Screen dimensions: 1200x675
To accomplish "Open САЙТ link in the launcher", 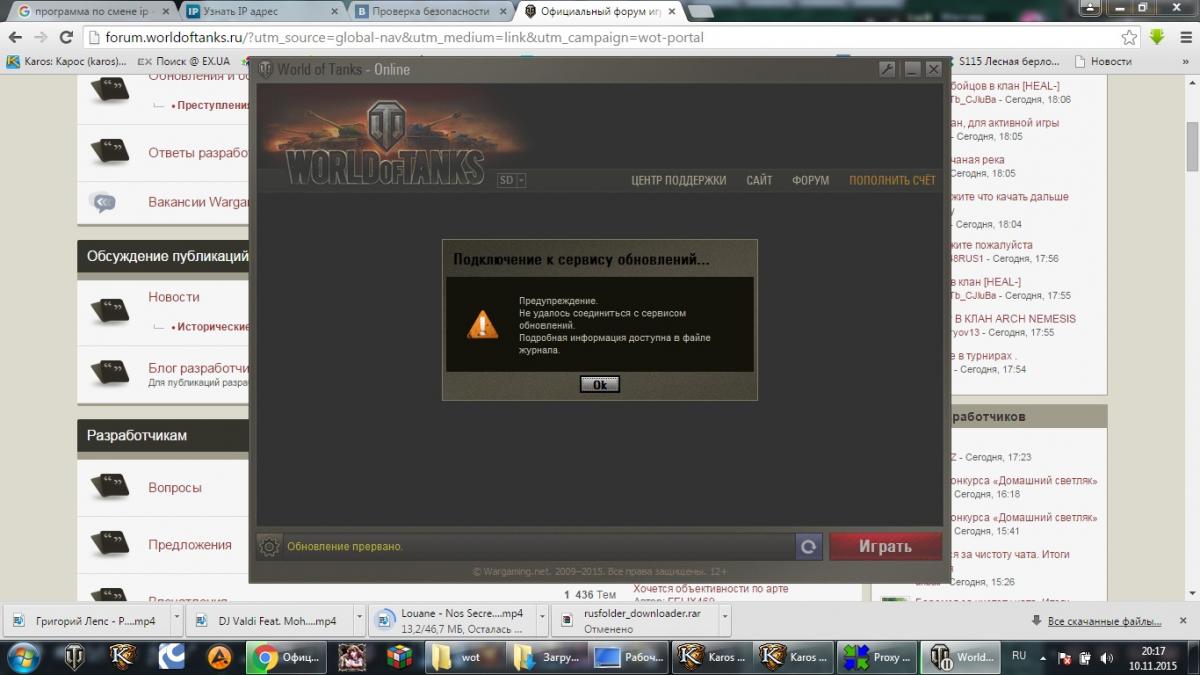I will click(759, 181).
